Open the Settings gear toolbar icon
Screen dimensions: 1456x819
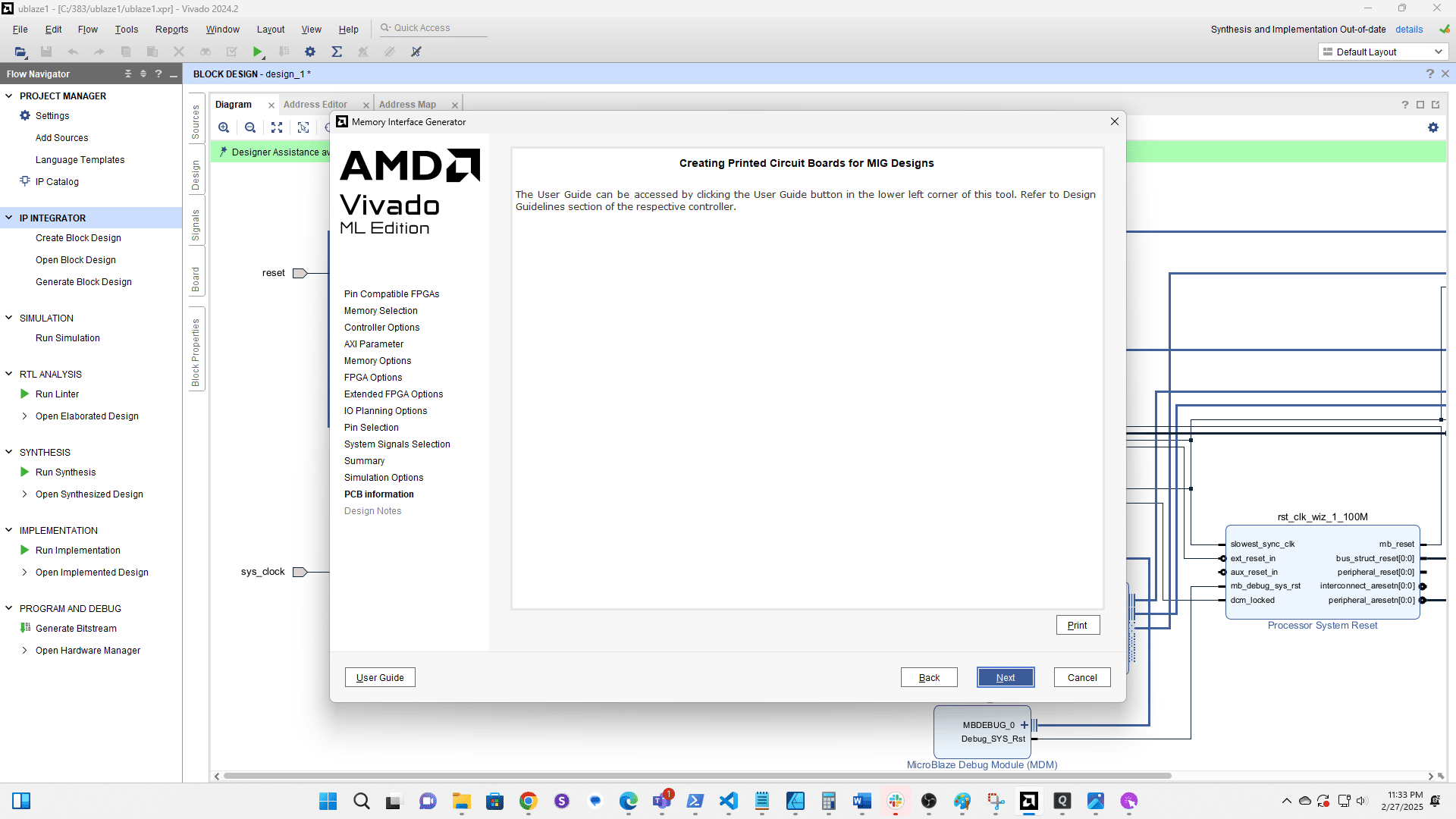coord(310,52)
